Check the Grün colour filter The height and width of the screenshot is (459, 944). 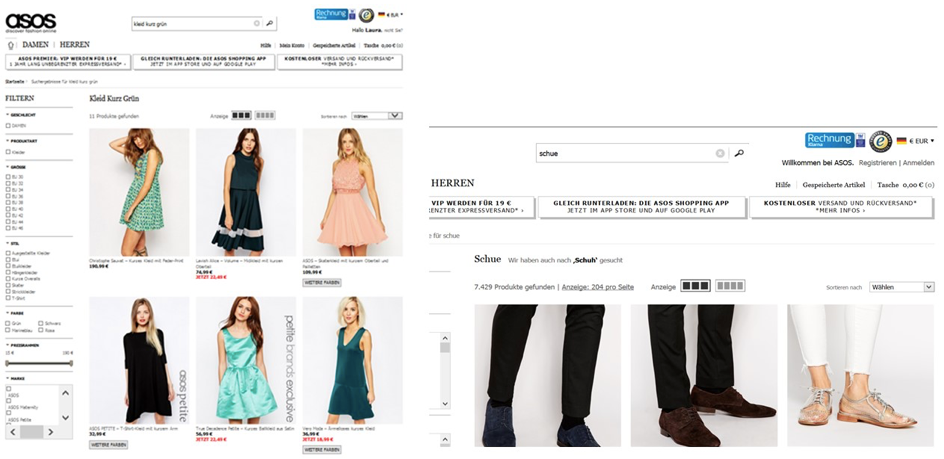click(8, 323)
